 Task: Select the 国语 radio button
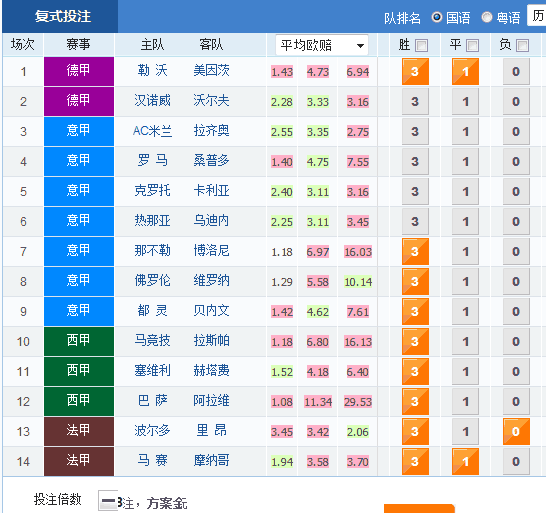(437, 17)
